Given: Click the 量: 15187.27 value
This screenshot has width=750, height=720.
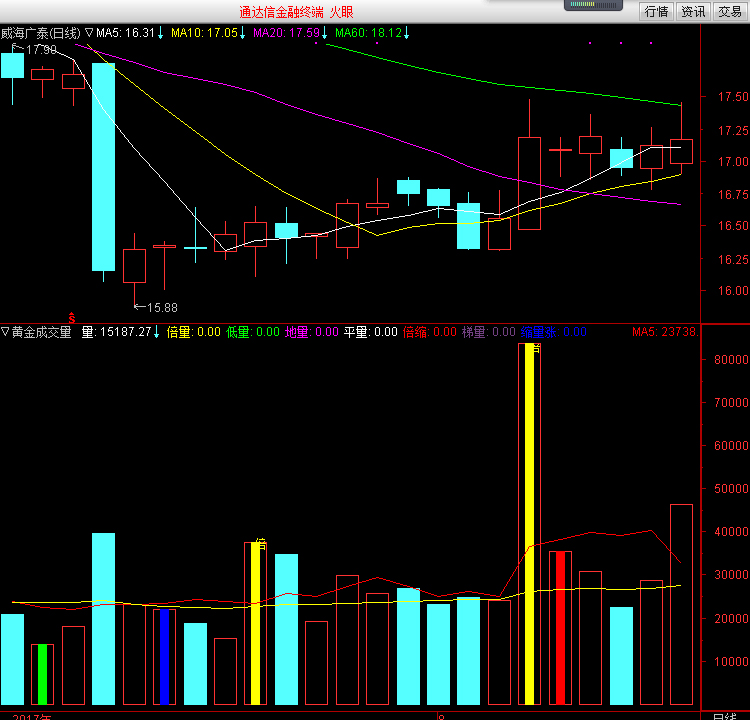Looking at the screenshot, I should pyautogui.click(x=116, y=332).
